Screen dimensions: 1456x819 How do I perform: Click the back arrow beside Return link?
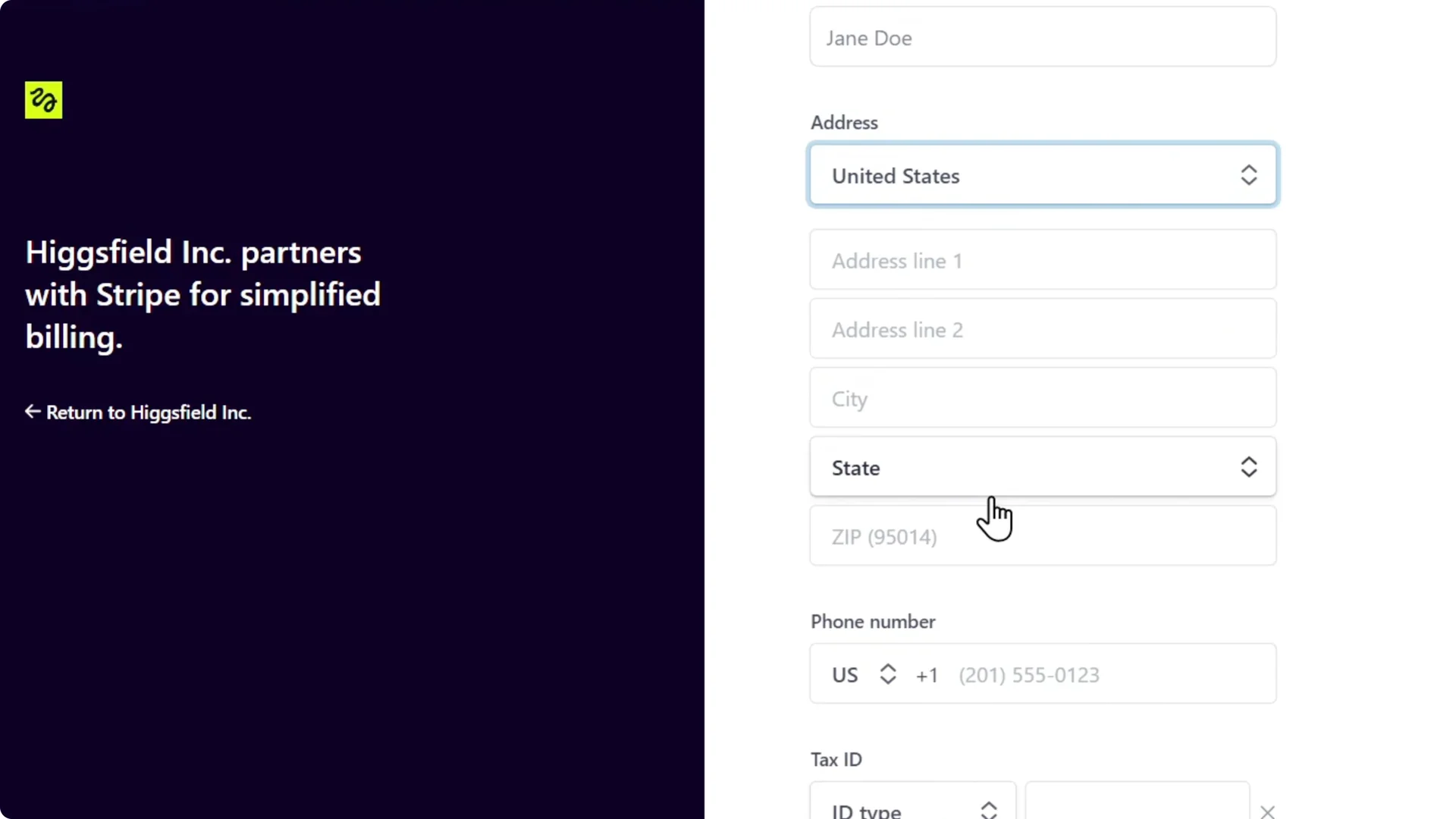[32, 412]
